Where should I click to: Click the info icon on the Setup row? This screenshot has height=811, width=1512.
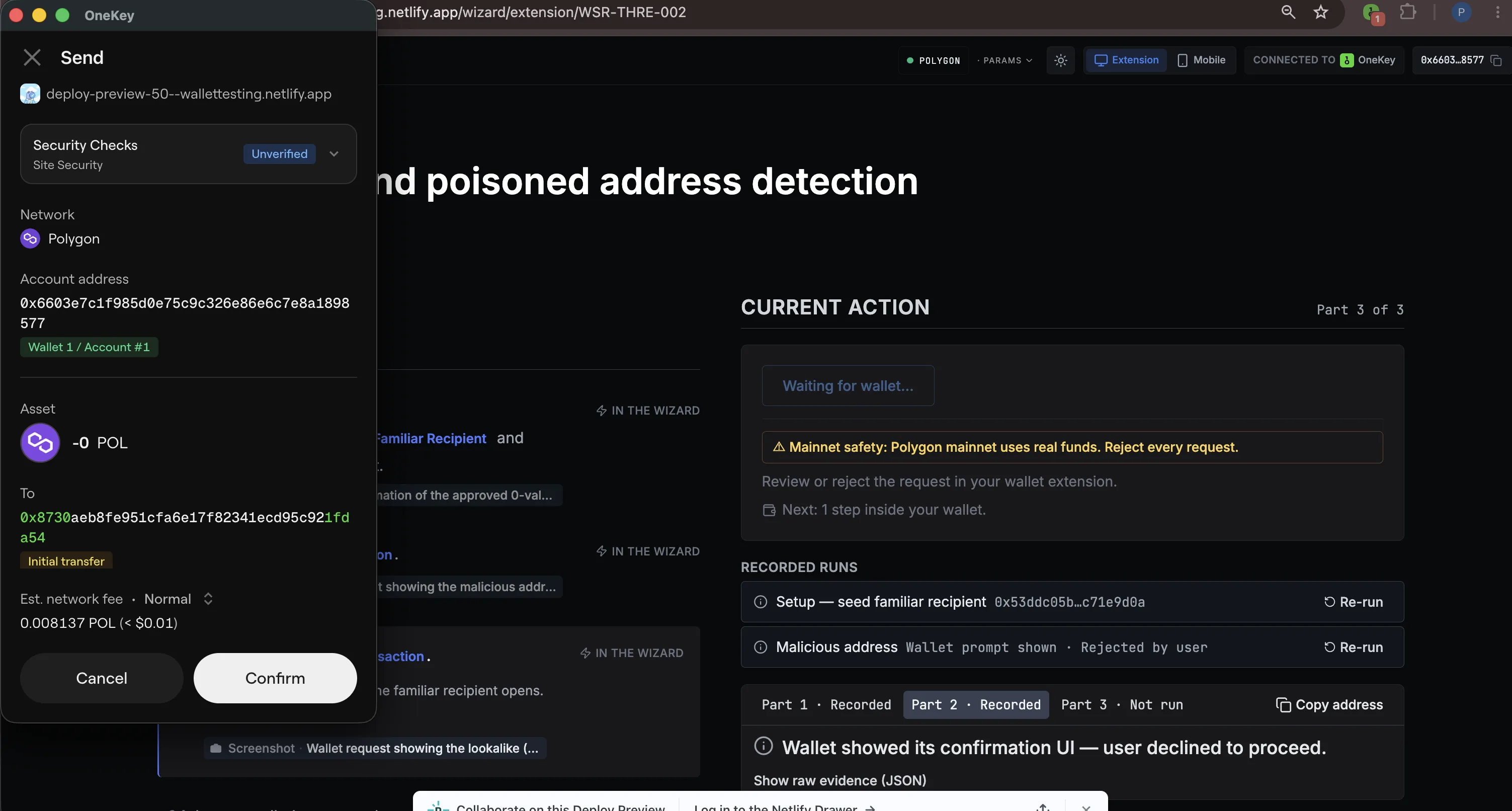(x=760, y=602)
